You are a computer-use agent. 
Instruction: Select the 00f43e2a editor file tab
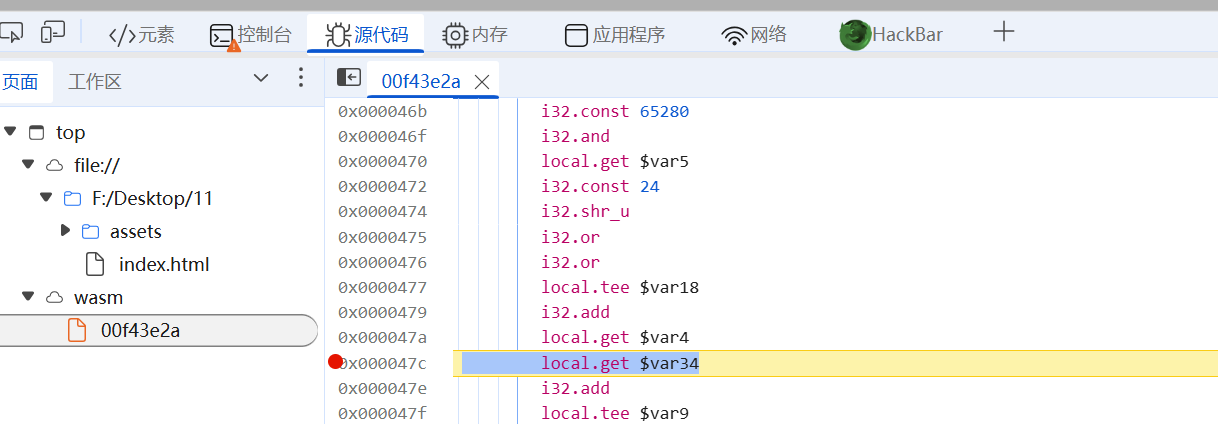pos(420,82)
